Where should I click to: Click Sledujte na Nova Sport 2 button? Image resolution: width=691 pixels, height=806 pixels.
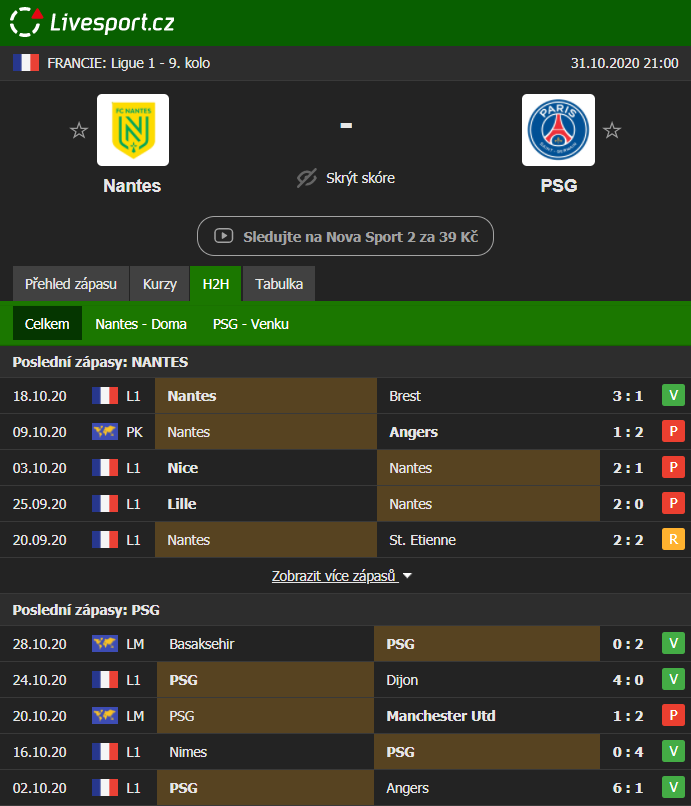345,237
